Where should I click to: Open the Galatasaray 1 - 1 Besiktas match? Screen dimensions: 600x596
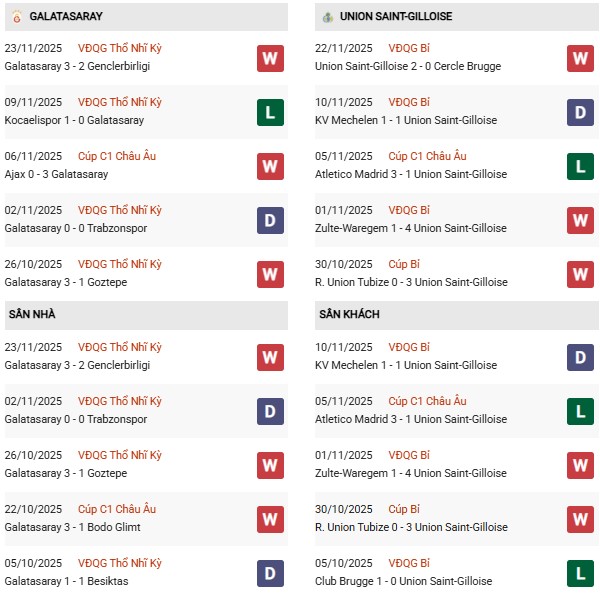pyautogui.click(x=66, y=581)
